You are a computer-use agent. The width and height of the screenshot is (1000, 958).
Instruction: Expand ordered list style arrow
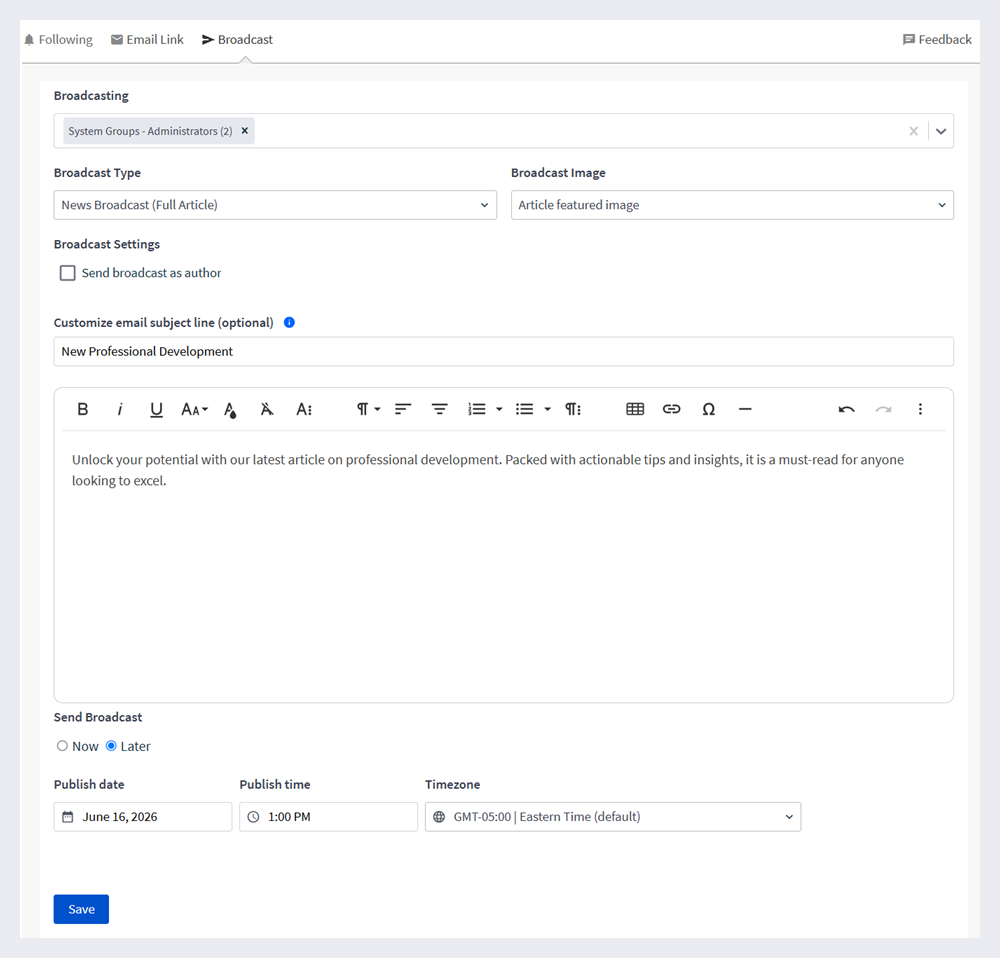click(x=499, y=409)
